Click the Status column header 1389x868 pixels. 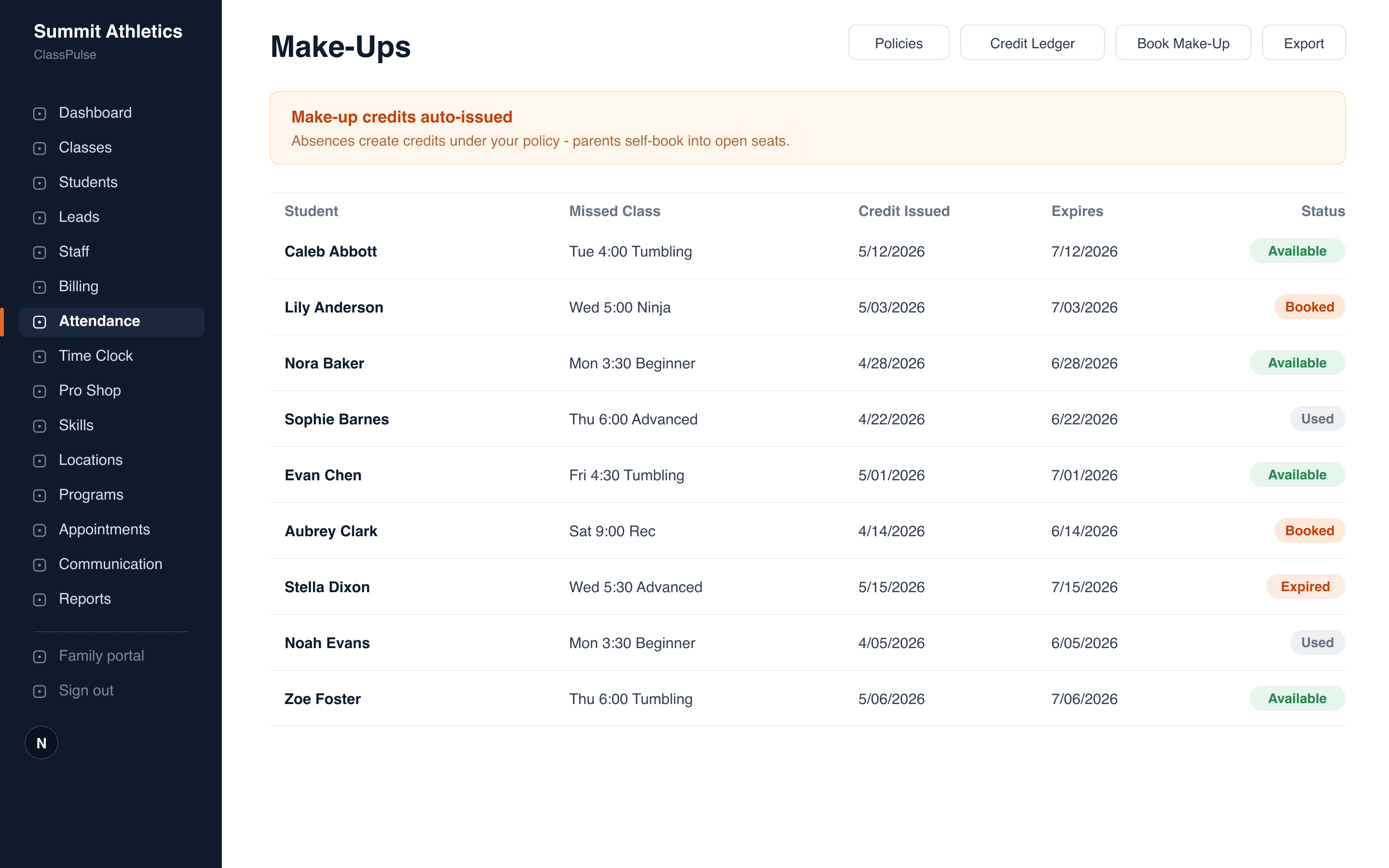click(1323, 211)
